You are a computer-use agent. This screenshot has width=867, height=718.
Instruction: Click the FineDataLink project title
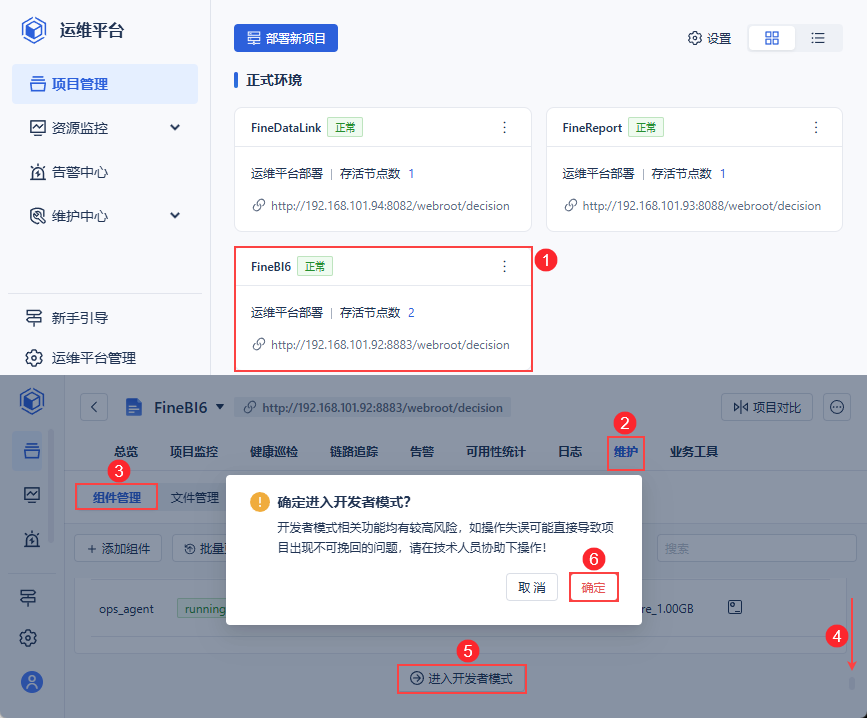[286, 128]
